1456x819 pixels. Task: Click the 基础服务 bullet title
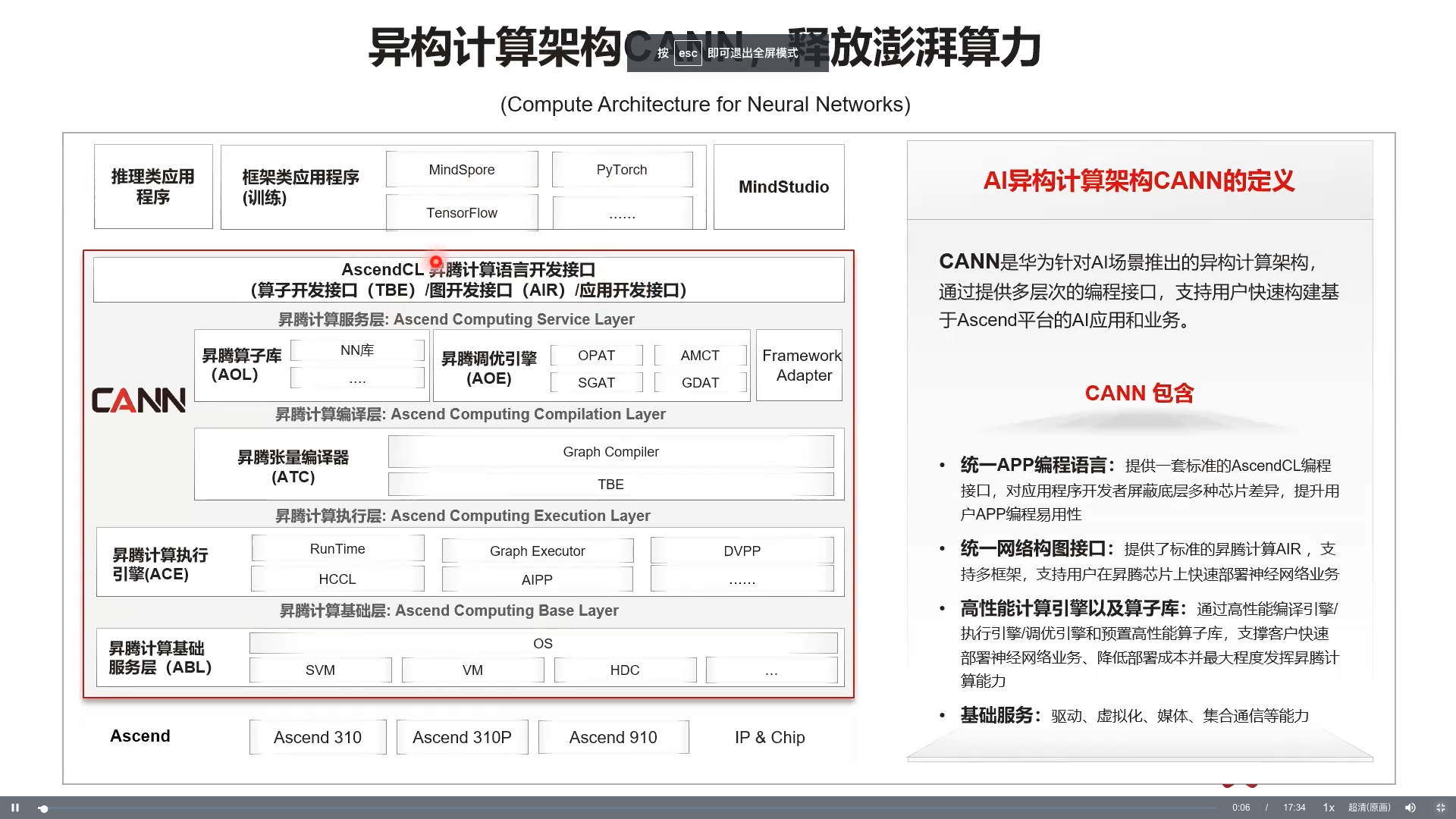coord(1001,716)
